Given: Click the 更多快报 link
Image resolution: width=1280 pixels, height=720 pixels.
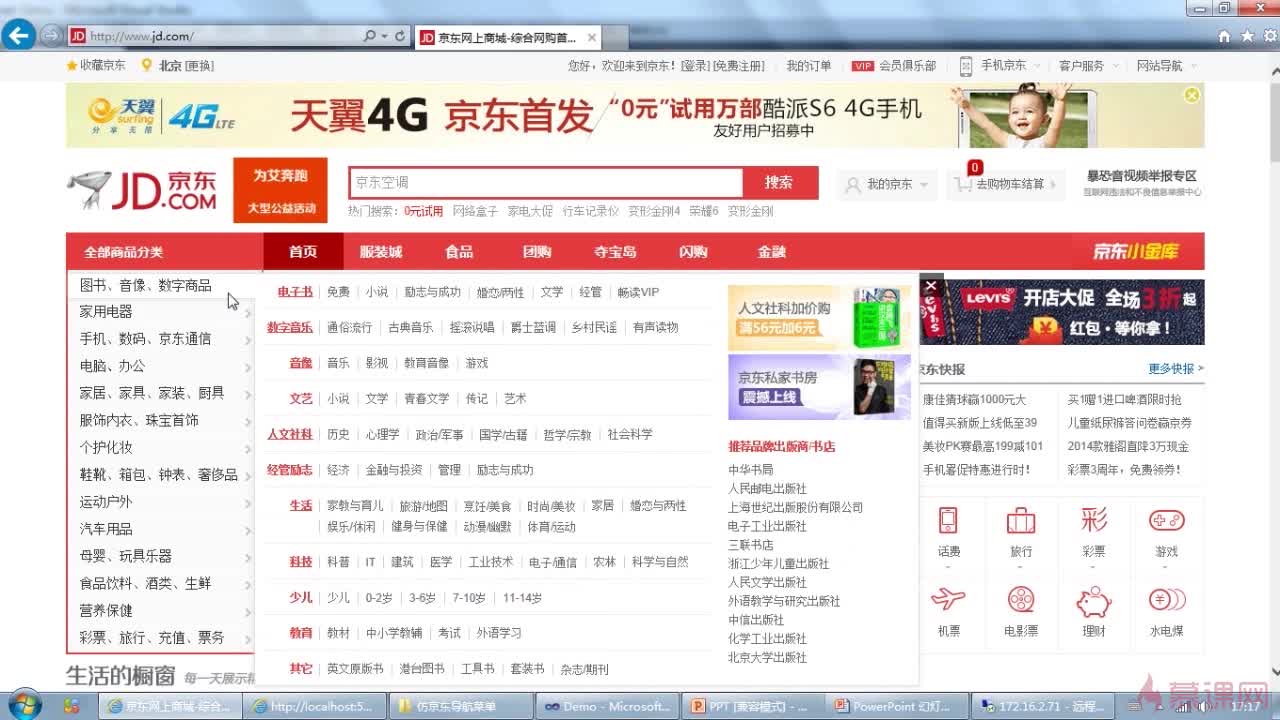Looking at the screenshot, I should 1176,368.
